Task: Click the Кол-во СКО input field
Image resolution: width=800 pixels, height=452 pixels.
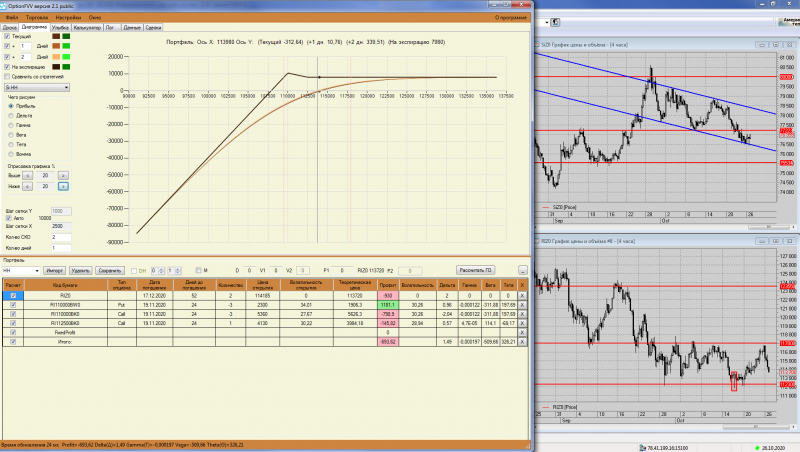Action: (x=61, y=237)
